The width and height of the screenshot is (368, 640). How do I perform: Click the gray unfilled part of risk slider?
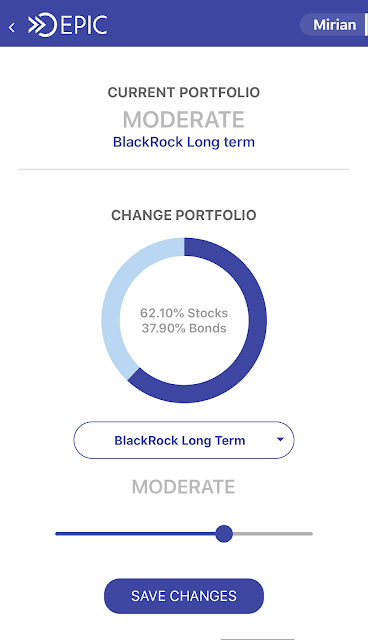tap(273, 533)
